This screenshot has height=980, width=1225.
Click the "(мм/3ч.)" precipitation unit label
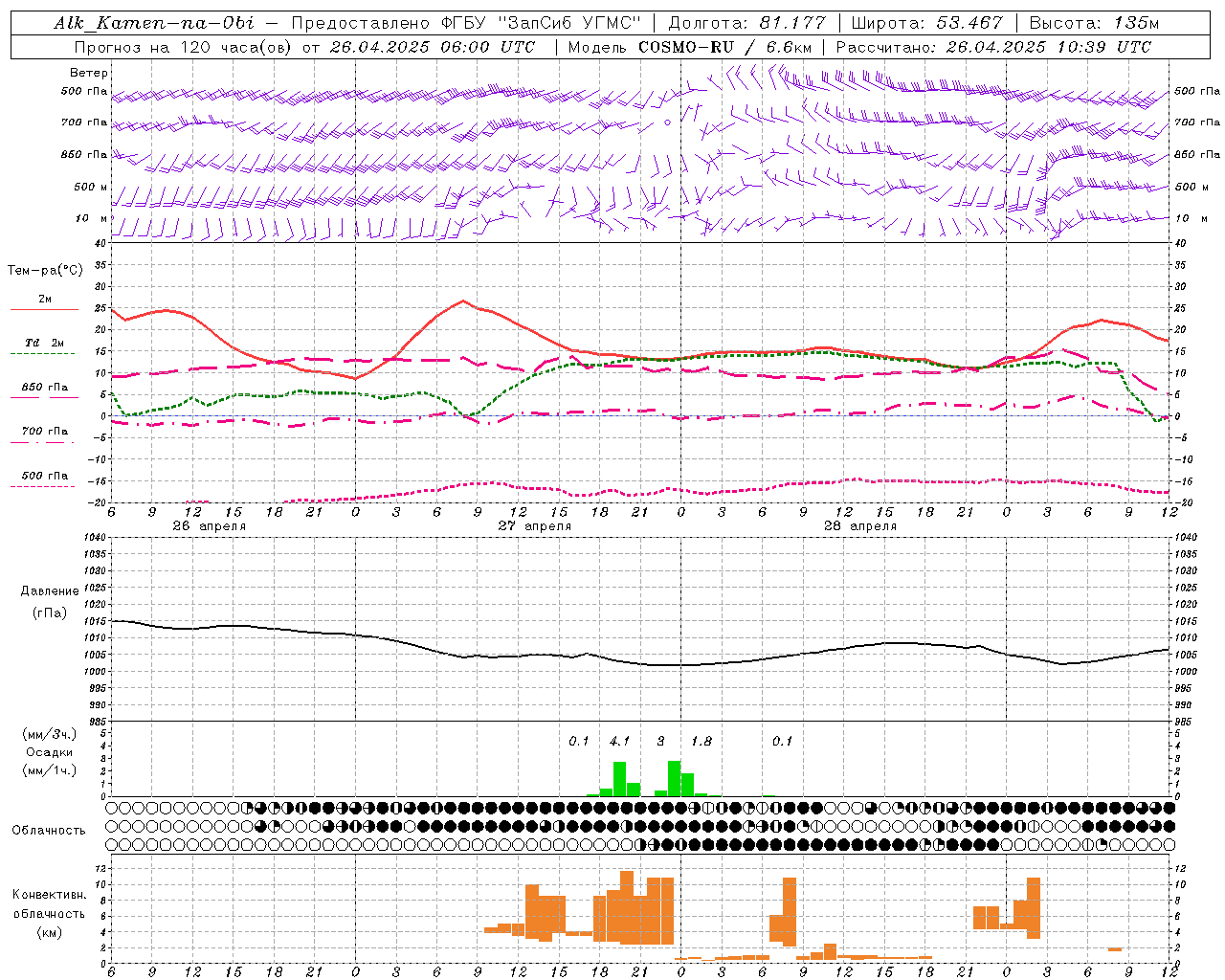point(50,734)
